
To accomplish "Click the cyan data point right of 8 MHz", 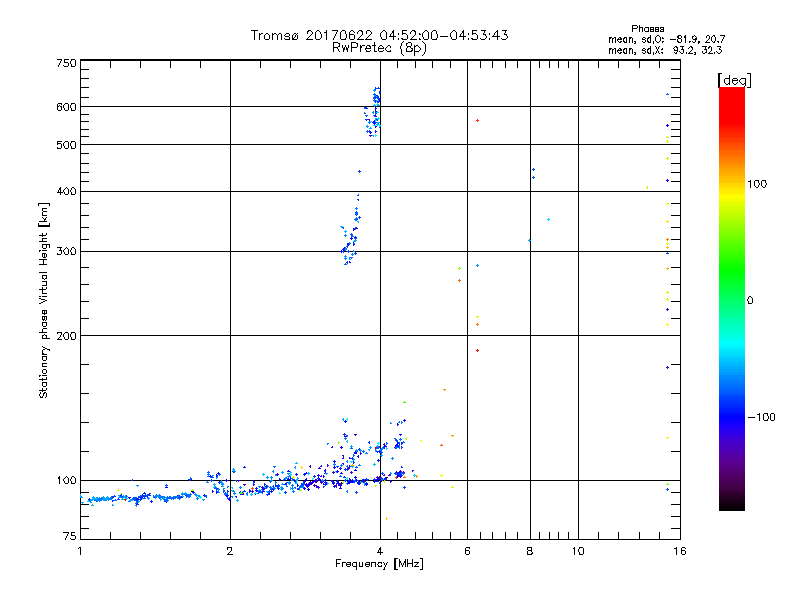I will point(549,219).
